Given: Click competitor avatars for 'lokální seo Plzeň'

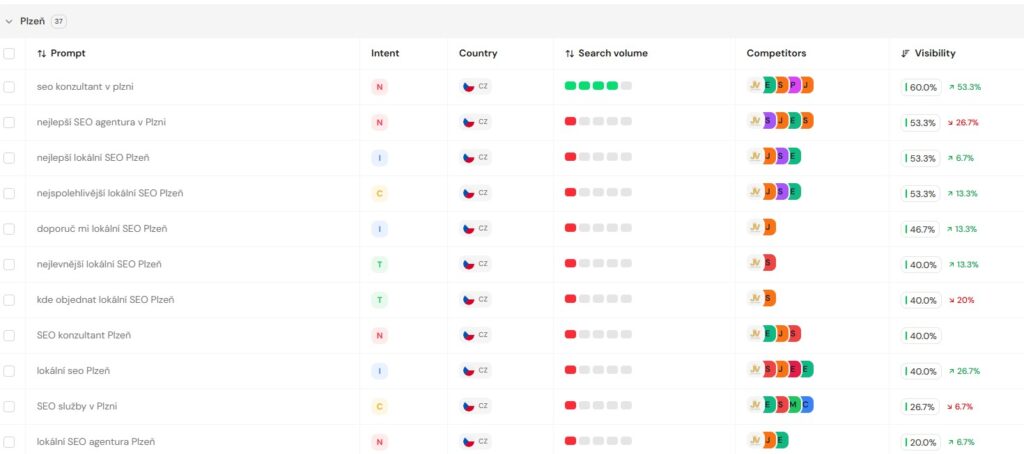Looking at the screenshot, I should [781, 369].
